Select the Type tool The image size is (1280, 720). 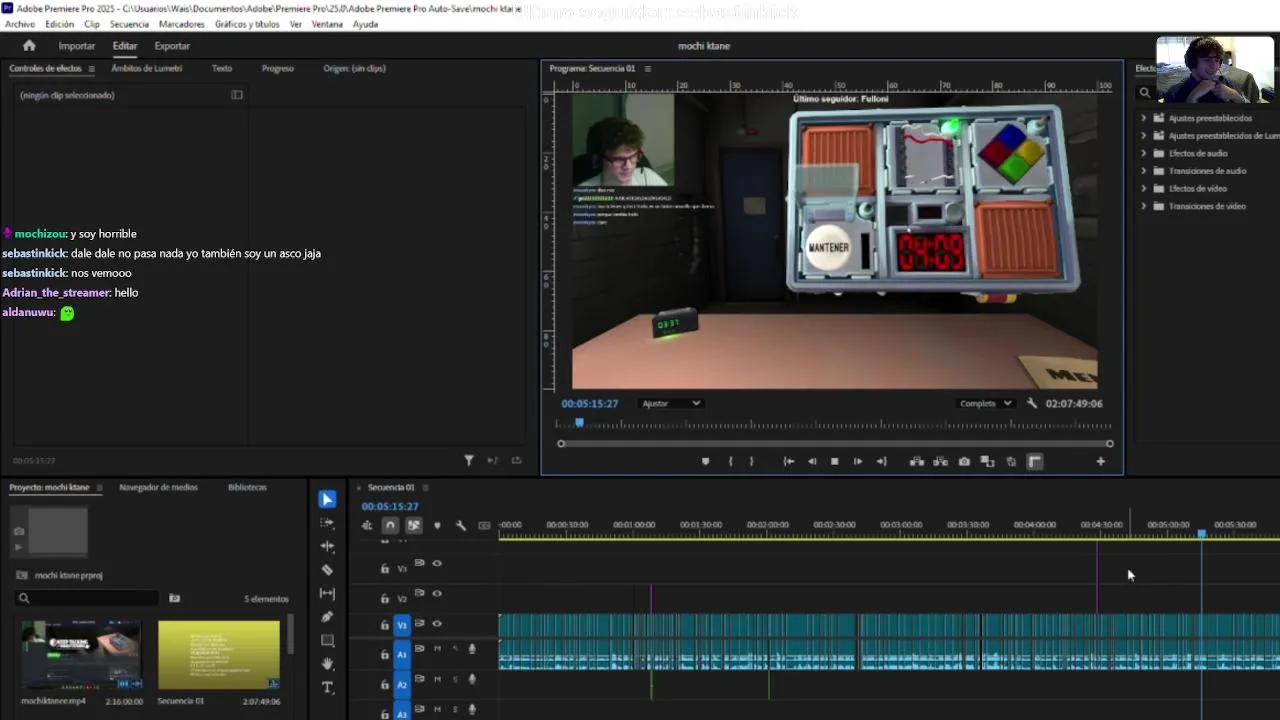pos(327,688)
